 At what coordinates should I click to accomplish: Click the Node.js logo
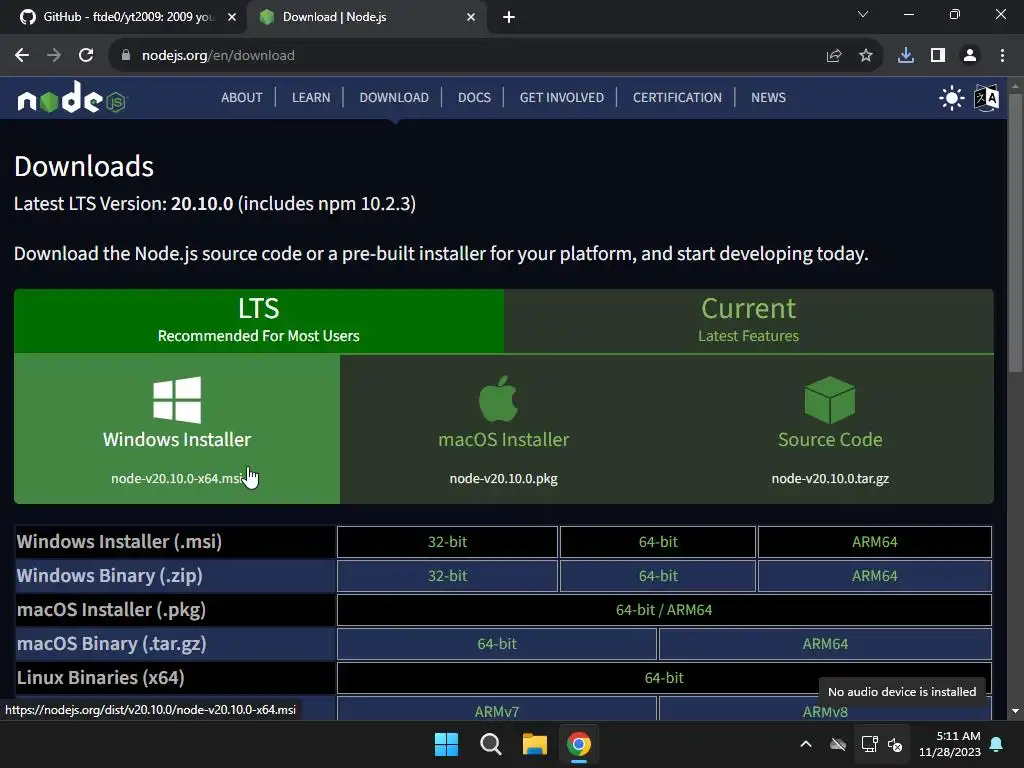pyautogui.click(x=71, y=97)
